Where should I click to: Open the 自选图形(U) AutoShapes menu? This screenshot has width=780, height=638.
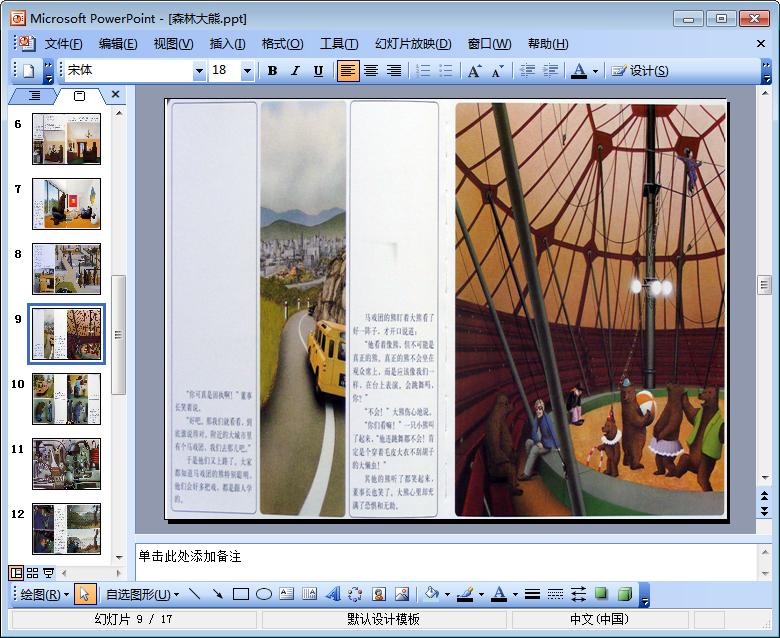pos(142,594)
